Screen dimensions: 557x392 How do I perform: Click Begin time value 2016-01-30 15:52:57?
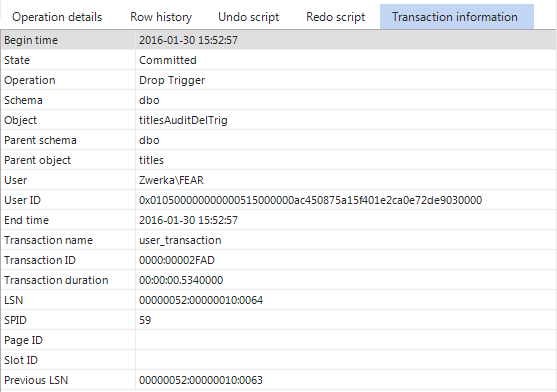pos(188,40)
